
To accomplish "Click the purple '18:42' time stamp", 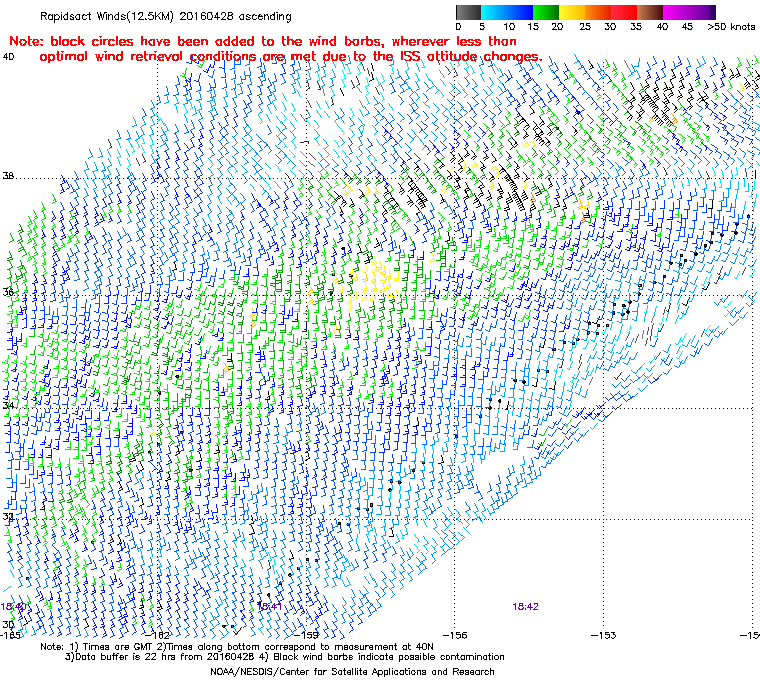I will 525,606.
